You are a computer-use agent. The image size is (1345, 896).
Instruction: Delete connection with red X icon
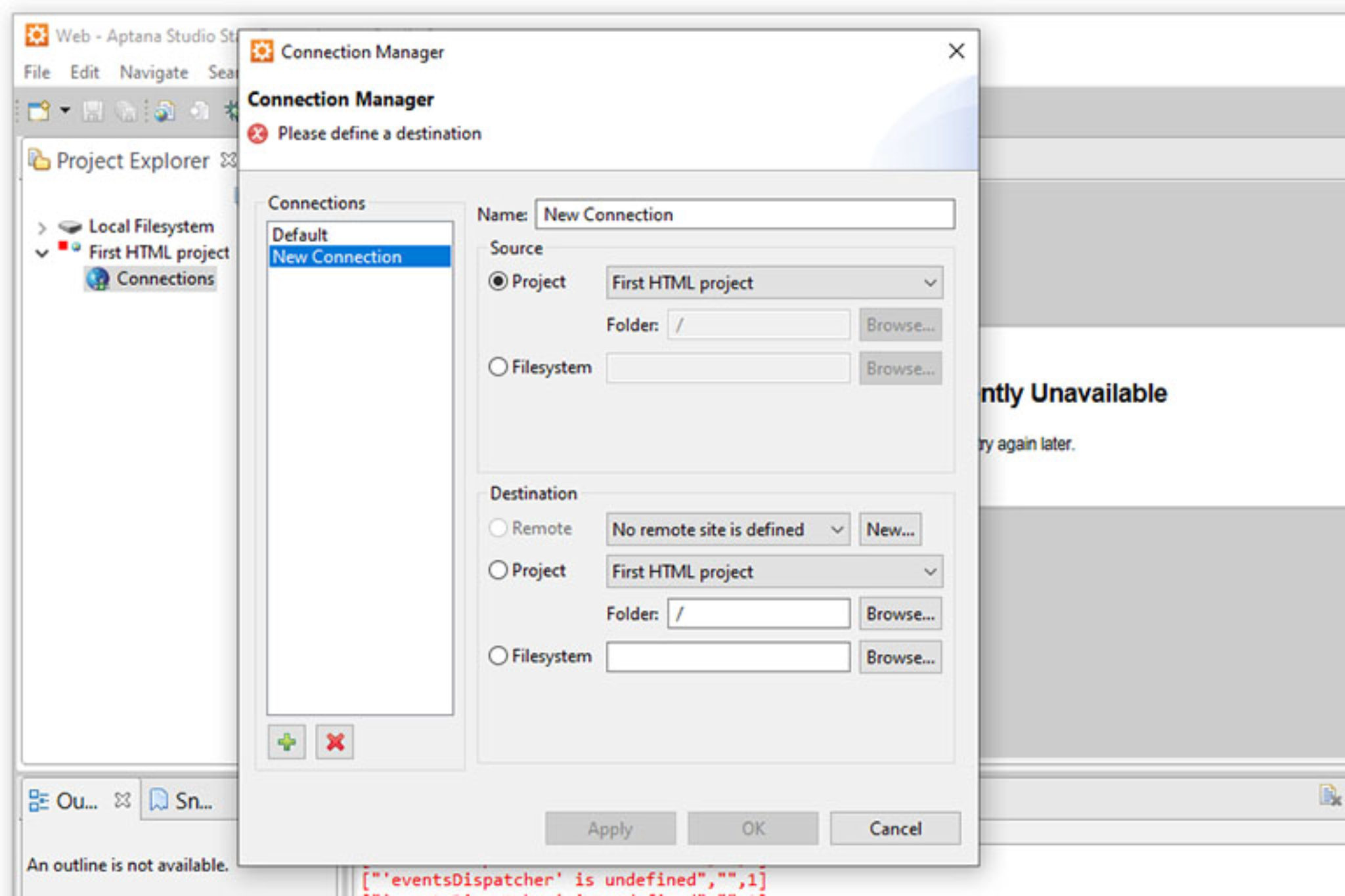point(335,742)
